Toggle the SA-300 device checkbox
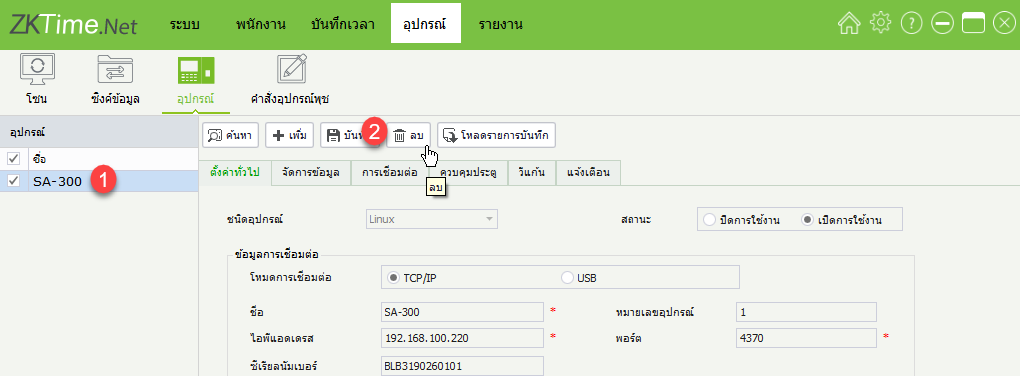 click(x=13, y=181)
